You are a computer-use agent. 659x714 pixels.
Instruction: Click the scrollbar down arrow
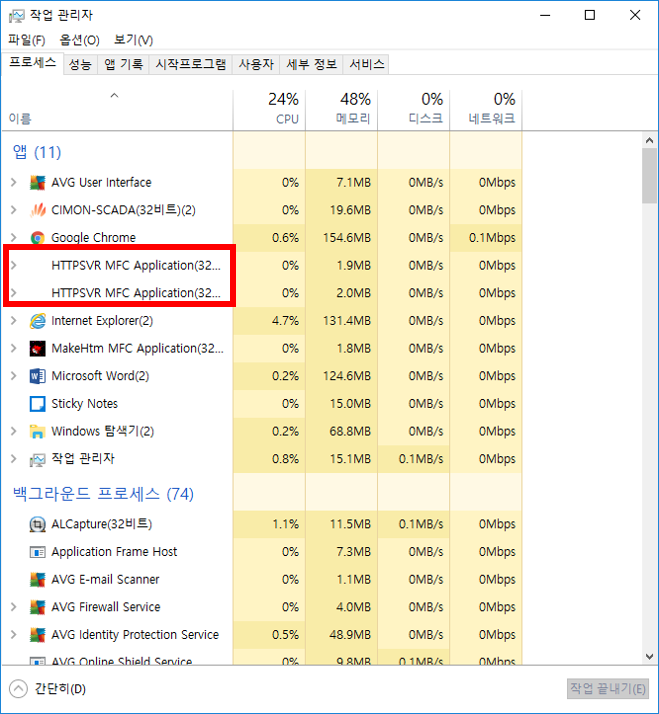[x=649, y=656]
